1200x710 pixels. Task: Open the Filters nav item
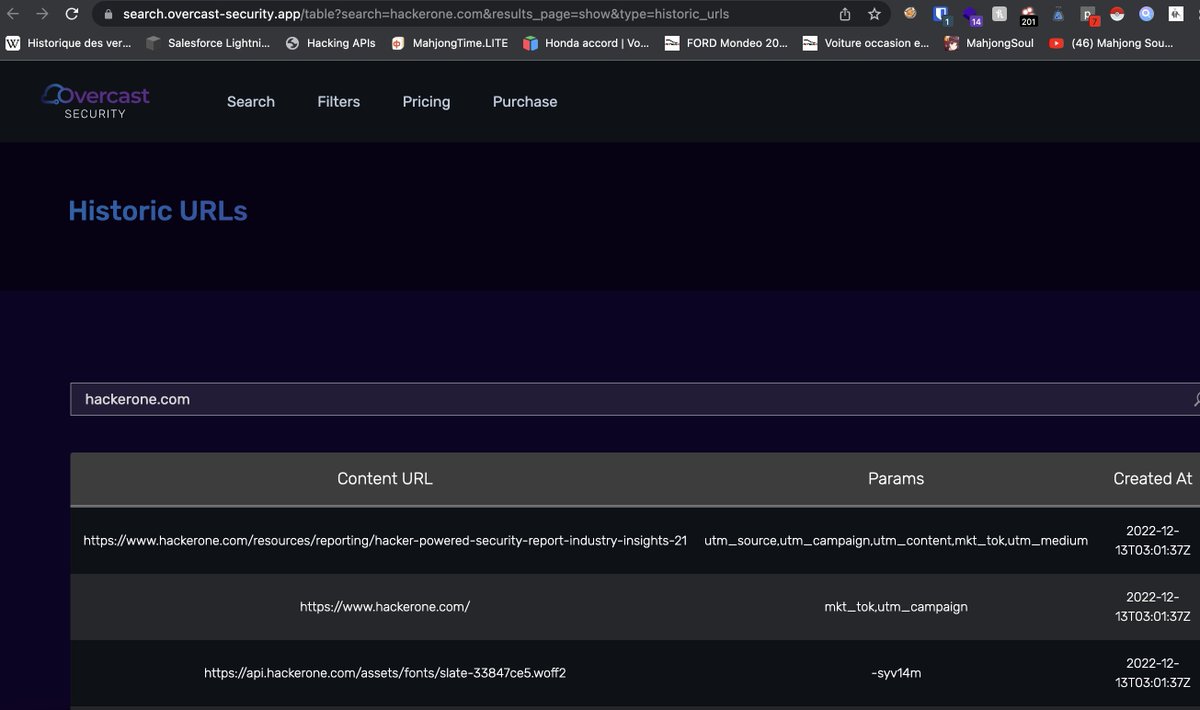(339, 101)
